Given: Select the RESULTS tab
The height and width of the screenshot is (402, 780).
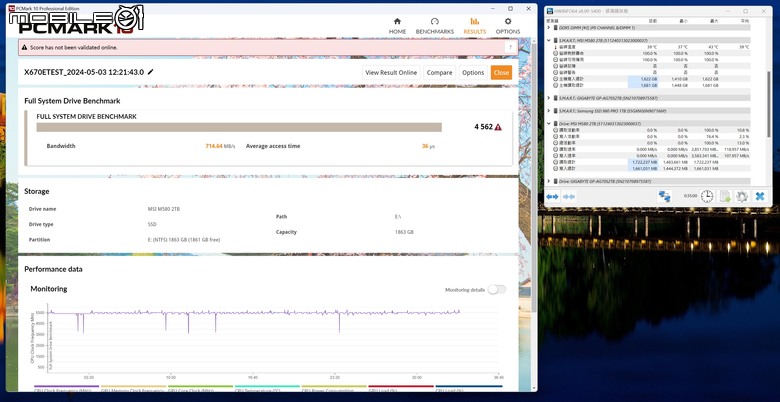Looking at the screenshot, I should [475, 26].
